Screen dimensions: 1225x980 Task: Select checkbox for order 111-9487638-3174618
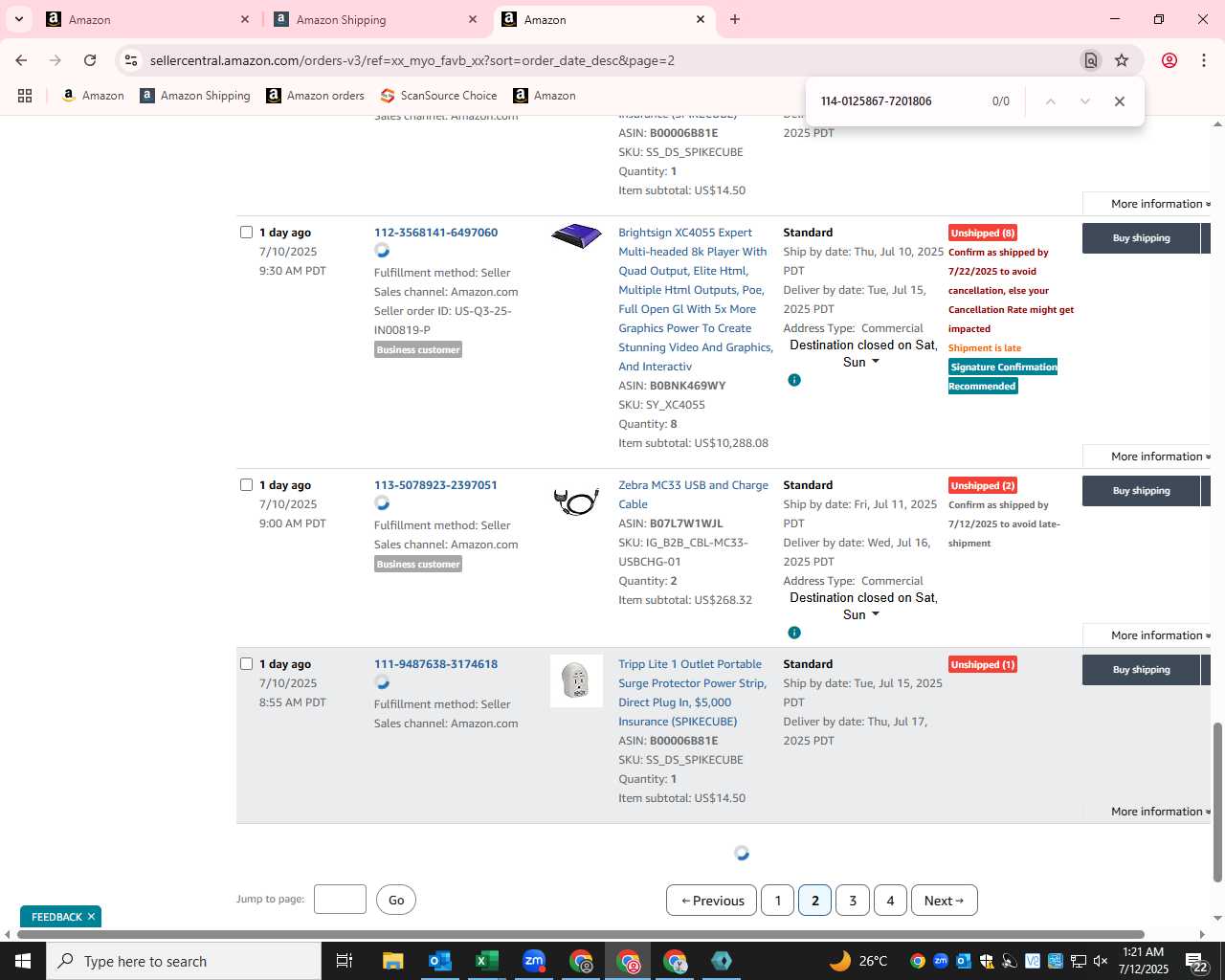(246, 664)
